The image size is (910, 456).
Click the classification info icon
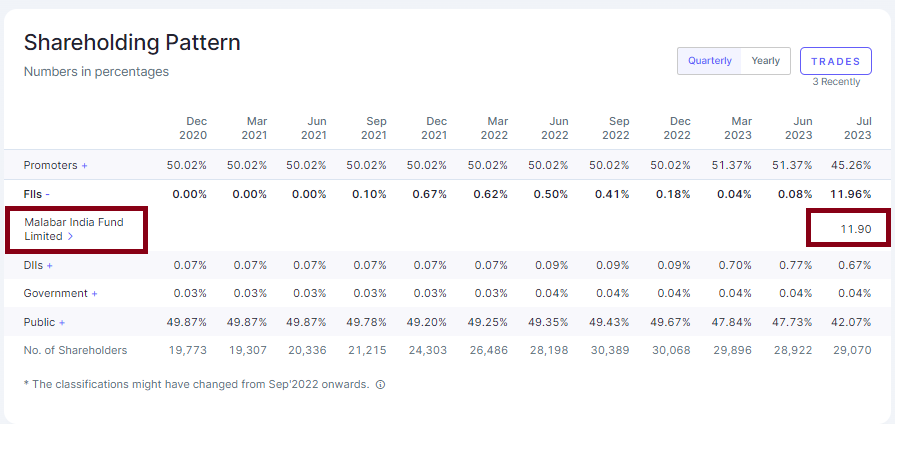[x=380, y=385]
